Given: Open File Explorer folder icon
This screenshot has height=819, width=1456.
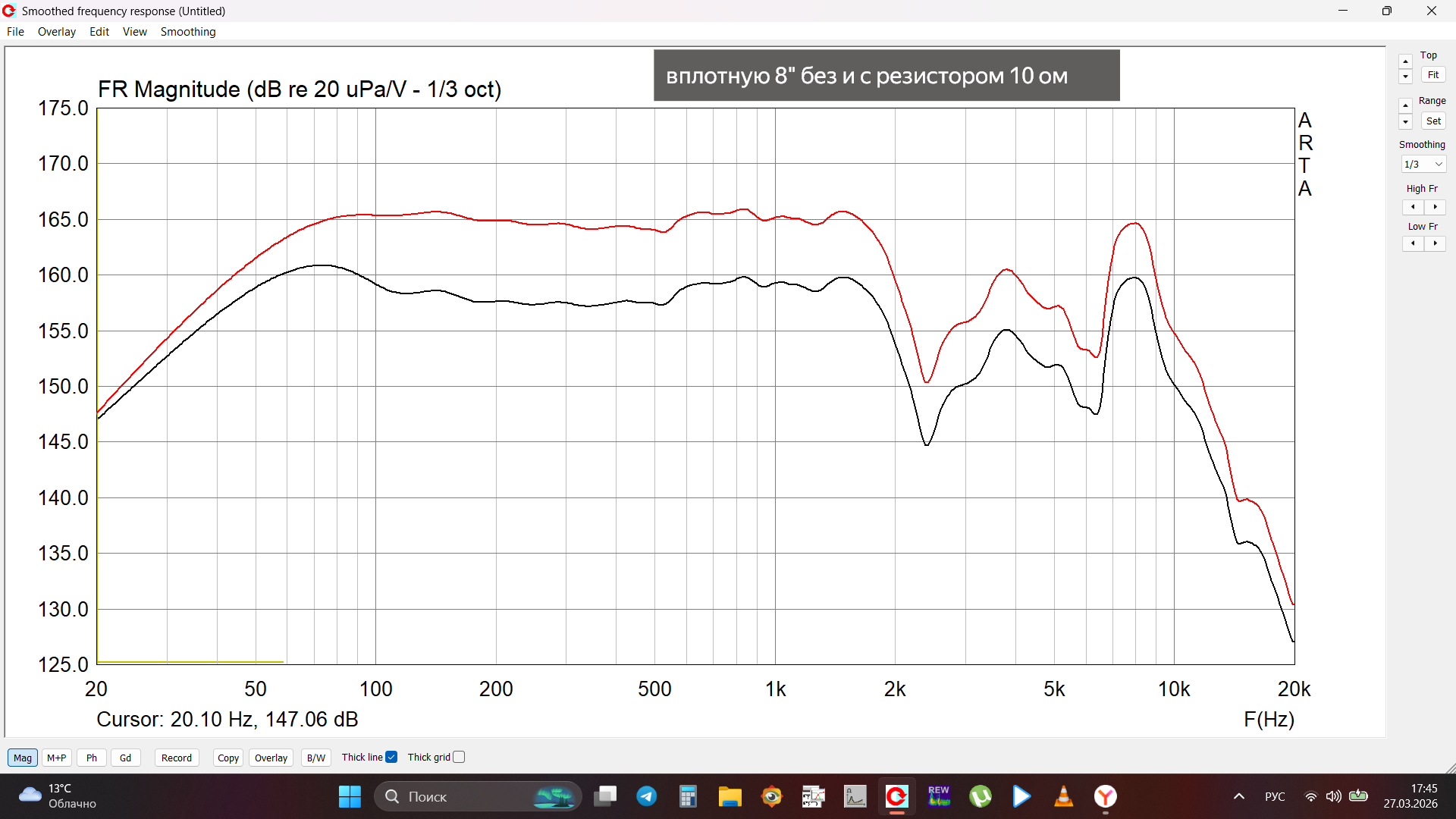Looking at the screenshot, I should (730, 796).
